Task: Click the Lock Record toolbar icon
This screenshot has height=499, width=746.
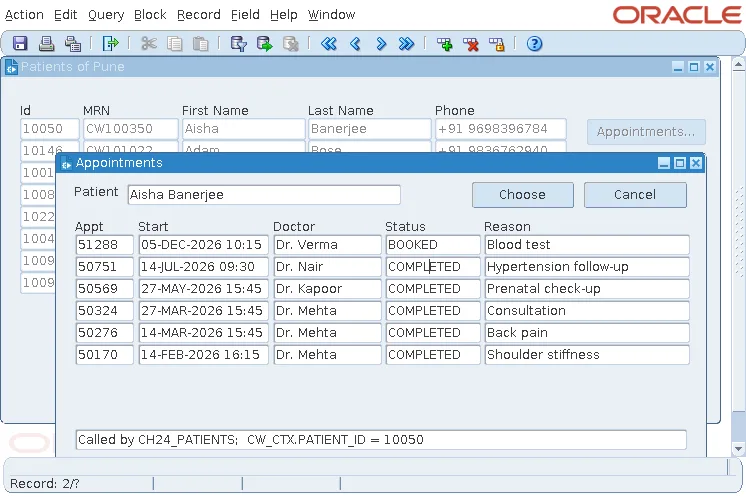Action: point(496,44)
